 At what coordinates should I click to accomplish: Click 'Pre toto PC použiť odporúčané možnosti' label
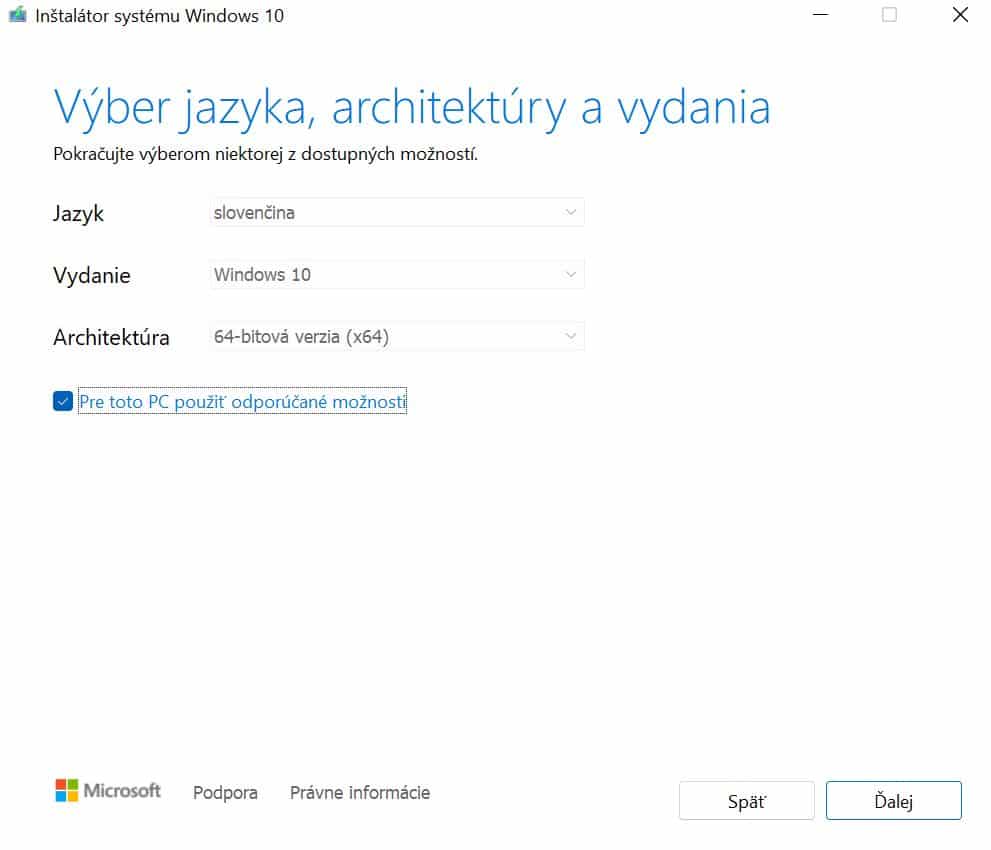click(243, 401)
